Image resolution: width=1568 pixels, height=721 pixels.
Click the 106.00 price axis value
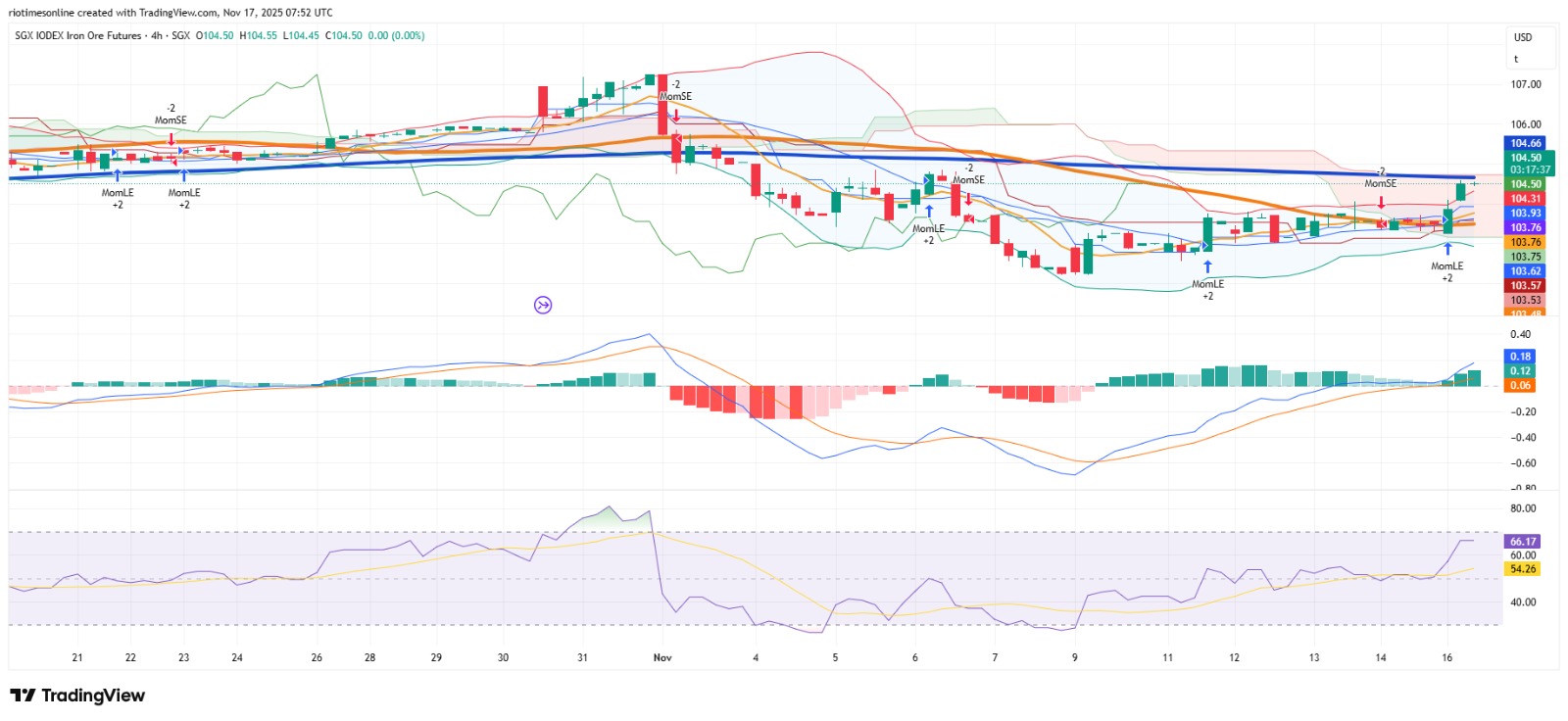1526,124
